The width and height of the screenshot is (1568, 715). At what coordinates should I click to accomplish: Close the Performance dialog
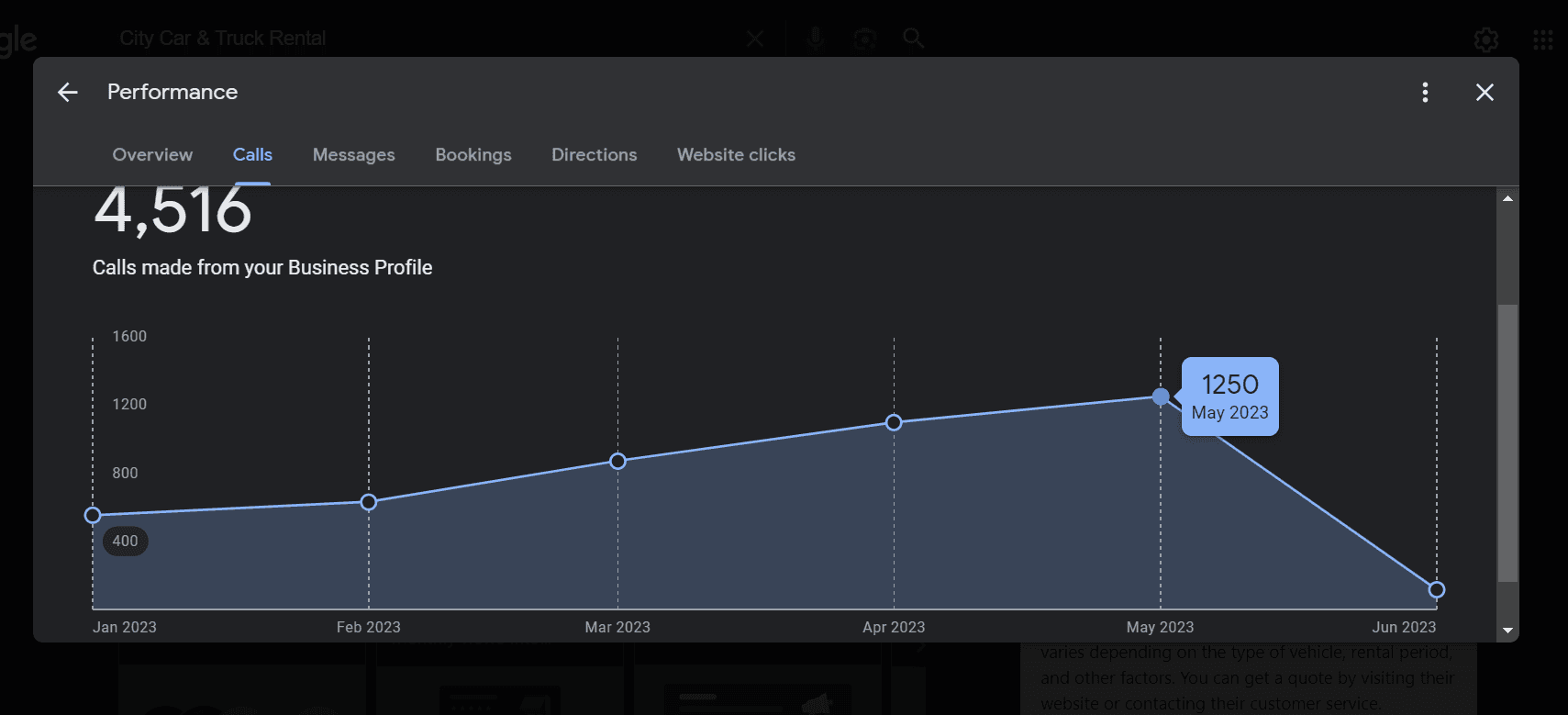tap(1485, 92)
